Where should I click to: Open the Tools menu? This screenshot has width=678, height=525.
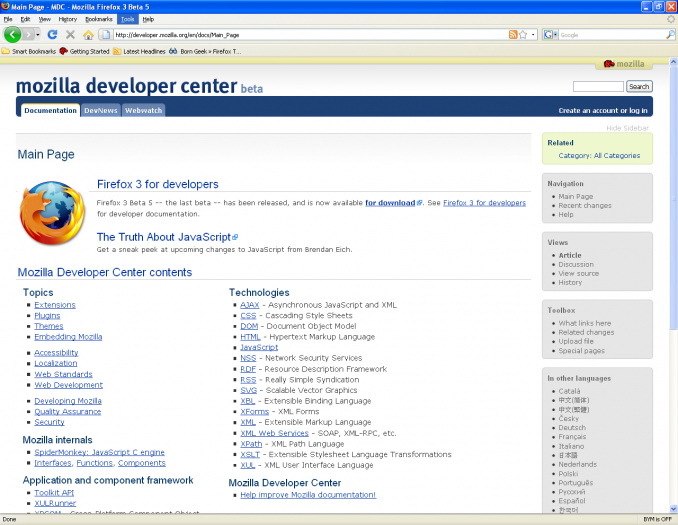click(x=128, y=19)
